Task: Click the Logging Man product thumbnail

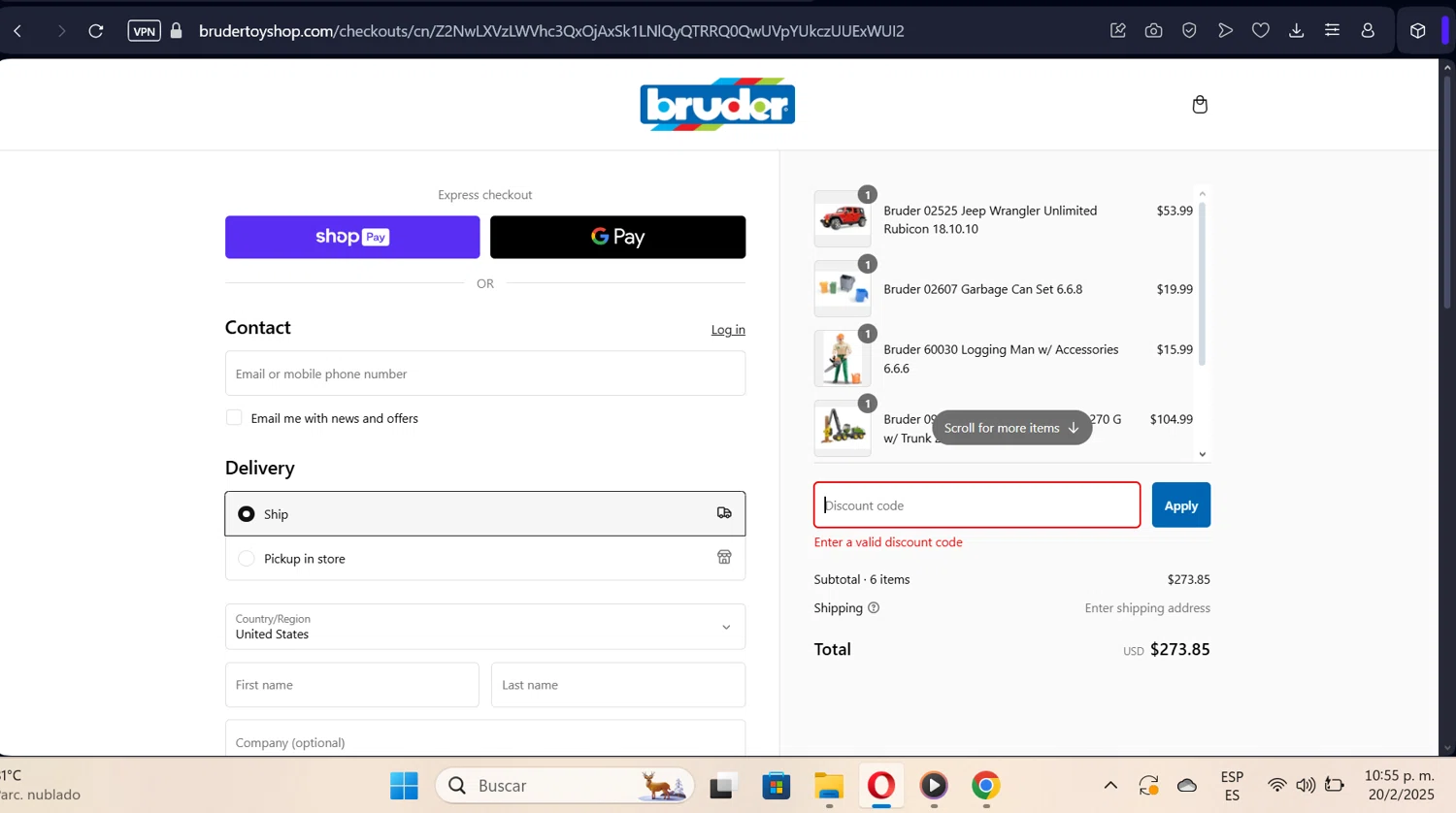Action: click(x=842, y=358)
